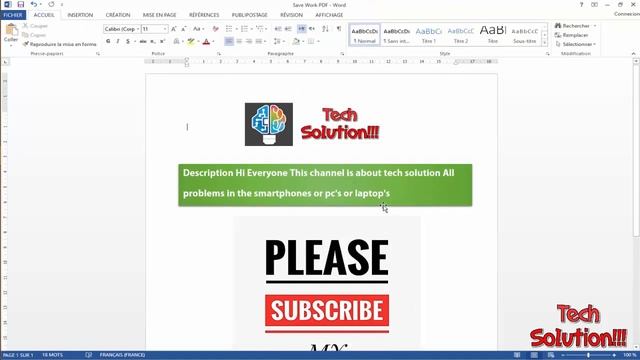
Task: Undo last action in Quick Access toolbar
Action: [34, 4]
